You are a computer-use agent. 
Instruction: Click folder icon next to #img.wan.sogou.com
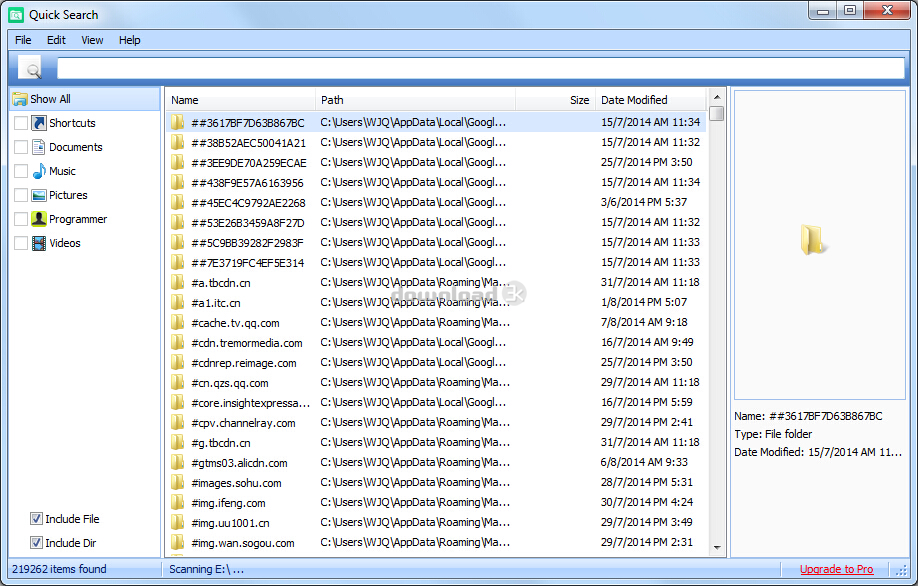click(177, 543)
